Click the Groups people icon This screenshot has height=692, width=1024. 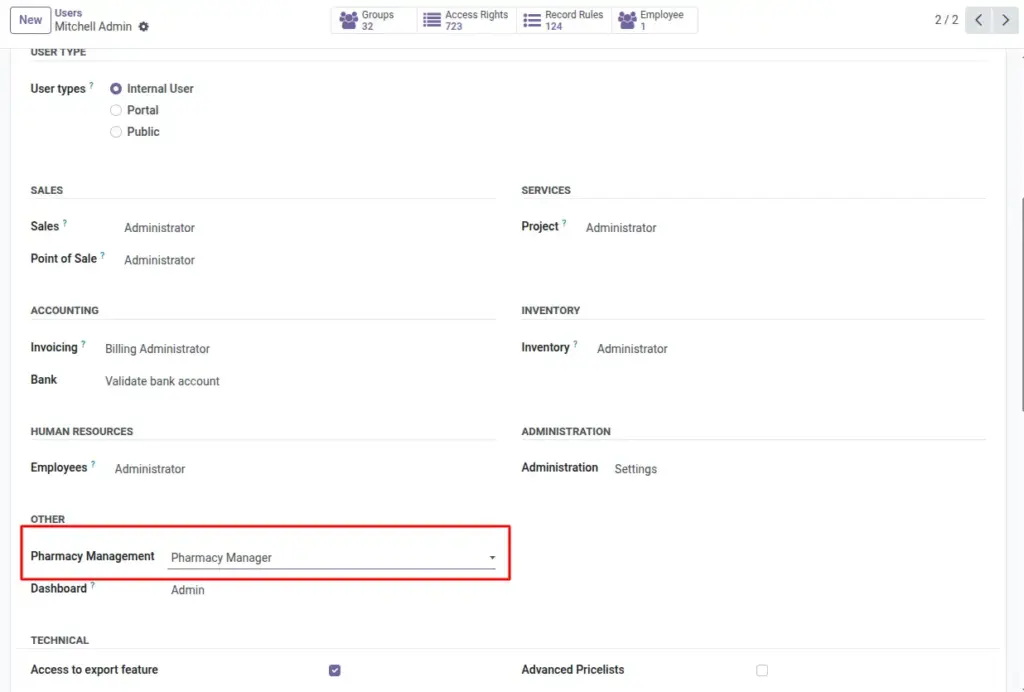click(349, 20)
